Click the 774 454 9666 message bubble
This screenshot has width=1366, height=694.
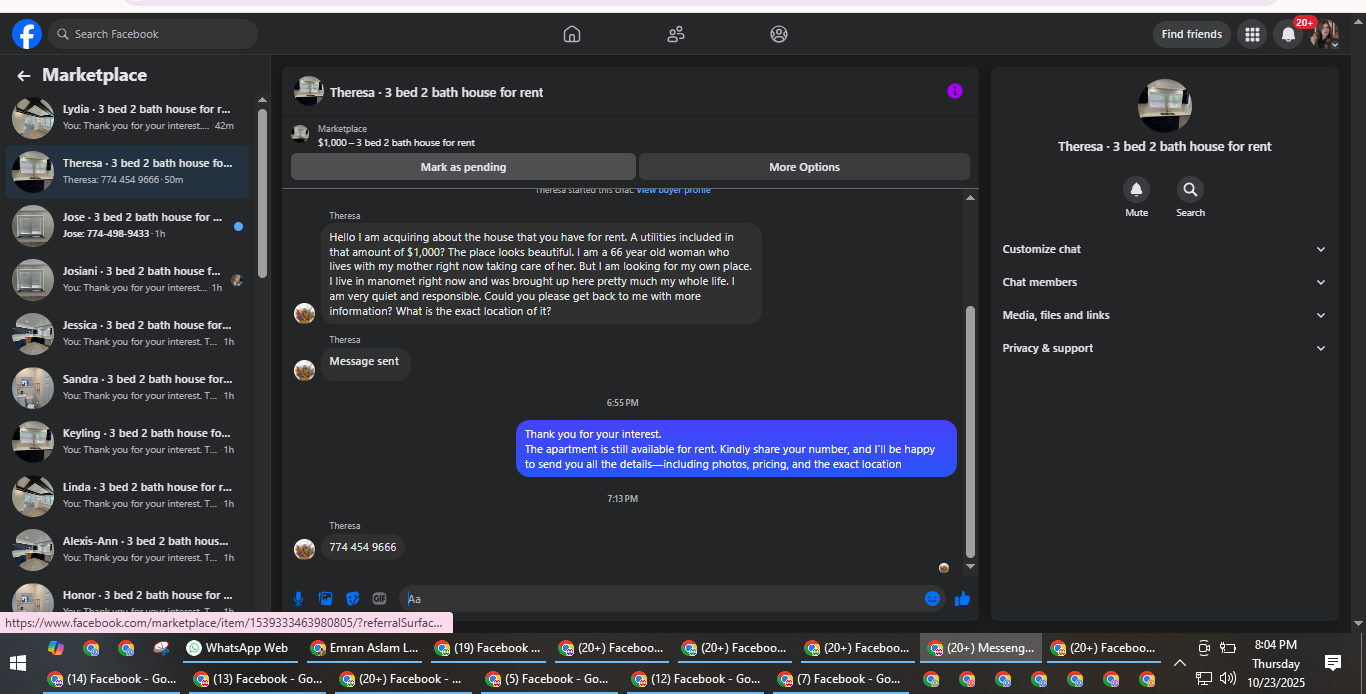coord(363,548)
